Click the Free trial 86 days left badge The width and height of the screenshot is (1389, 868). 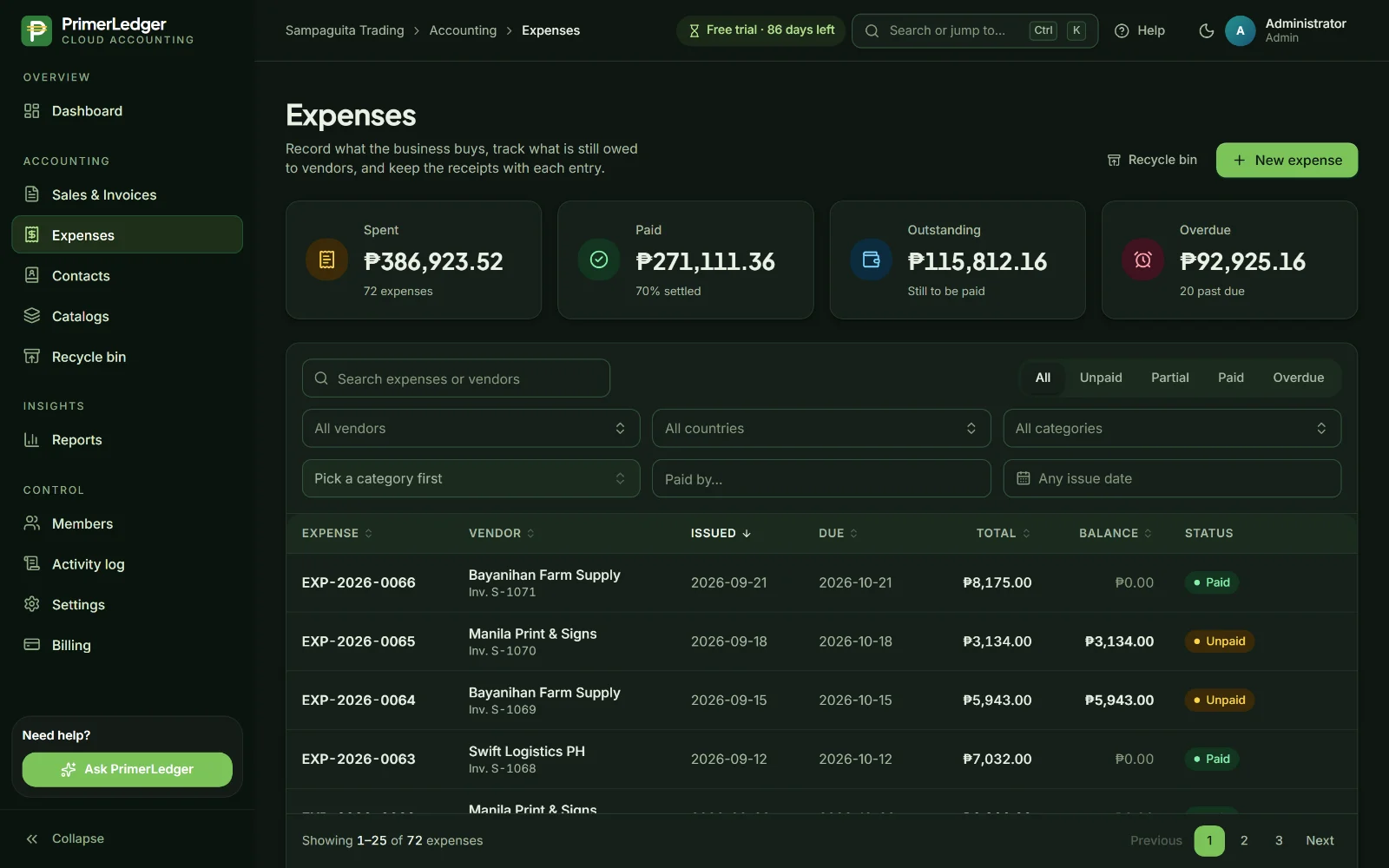(761, 30)
